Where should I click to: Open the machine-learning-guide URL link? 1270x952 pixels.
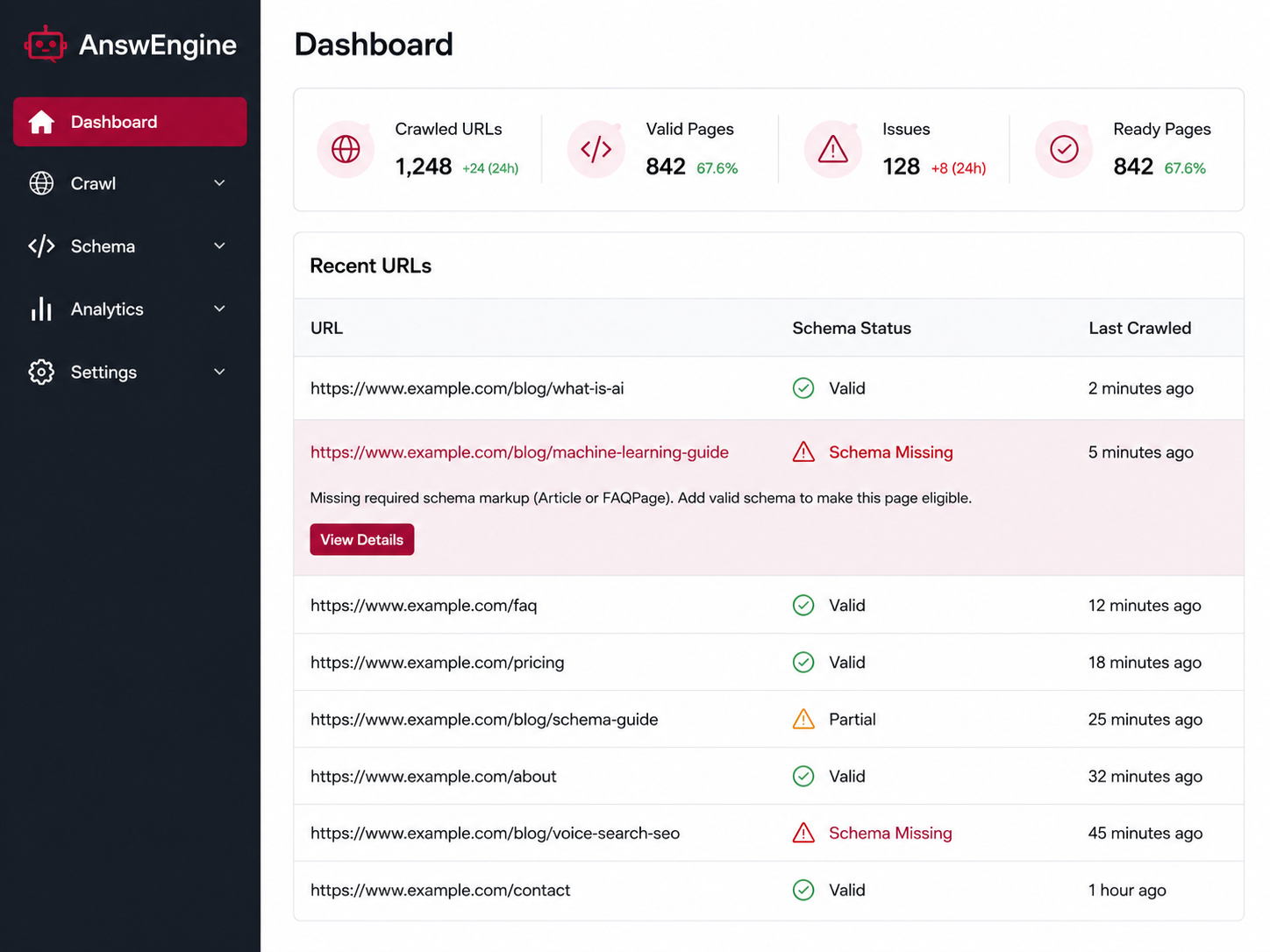[x=519, y=452]
